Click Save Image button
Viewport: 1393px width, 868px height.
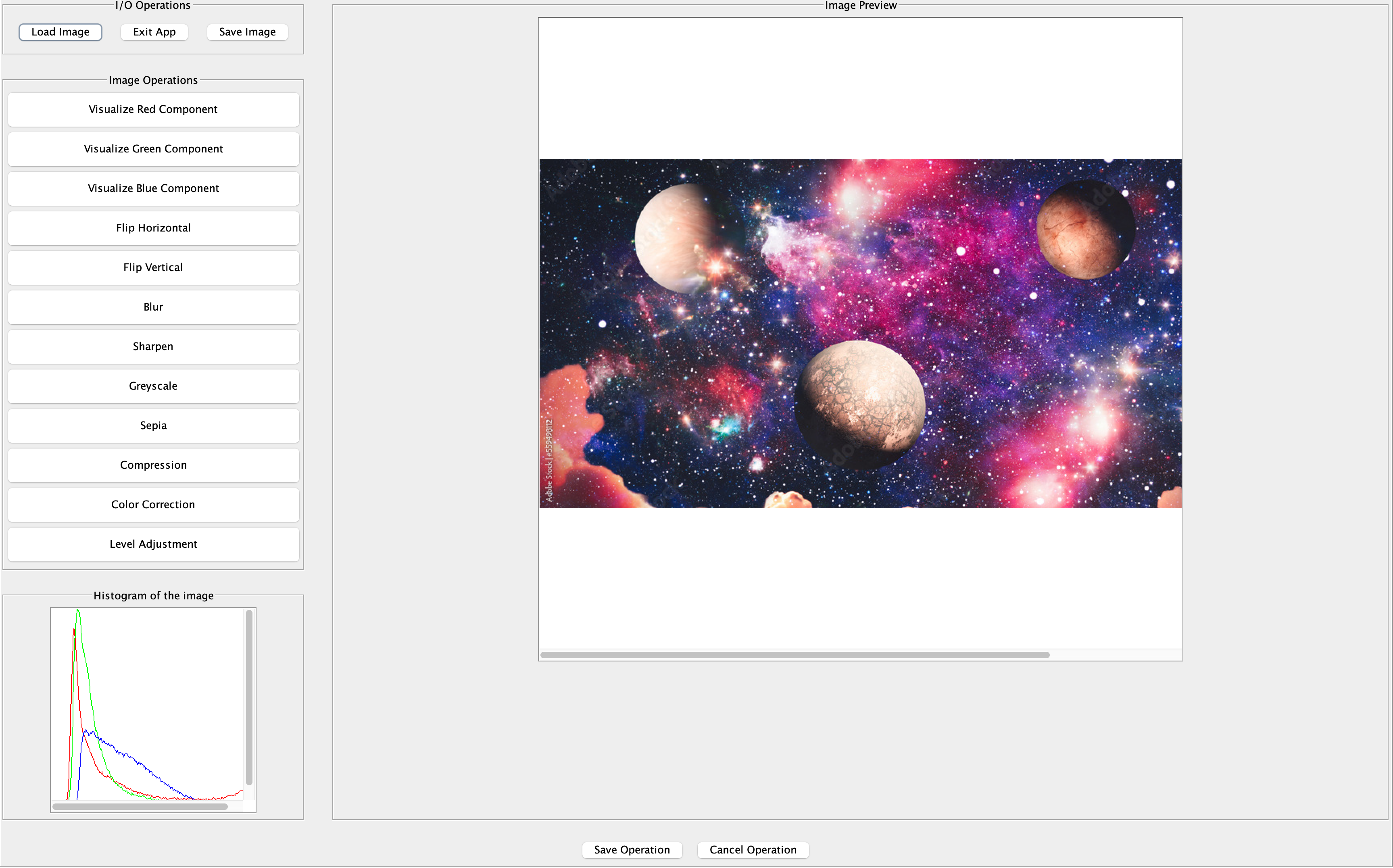247,32
